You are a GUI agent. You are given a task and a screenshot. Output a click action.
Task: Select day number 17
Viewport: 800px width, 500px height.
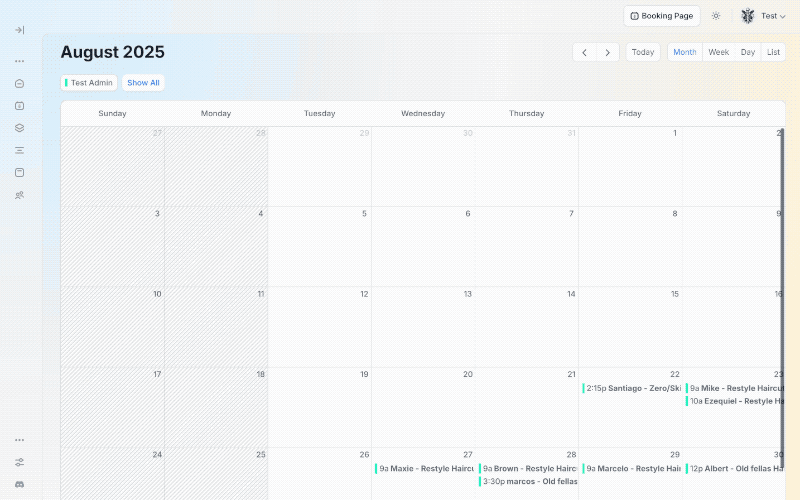[x=157, y=374]
